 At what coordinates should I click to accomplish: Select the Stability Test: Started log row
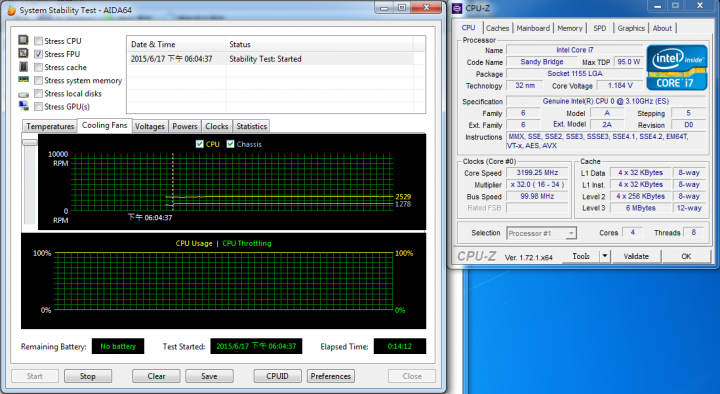270,59
